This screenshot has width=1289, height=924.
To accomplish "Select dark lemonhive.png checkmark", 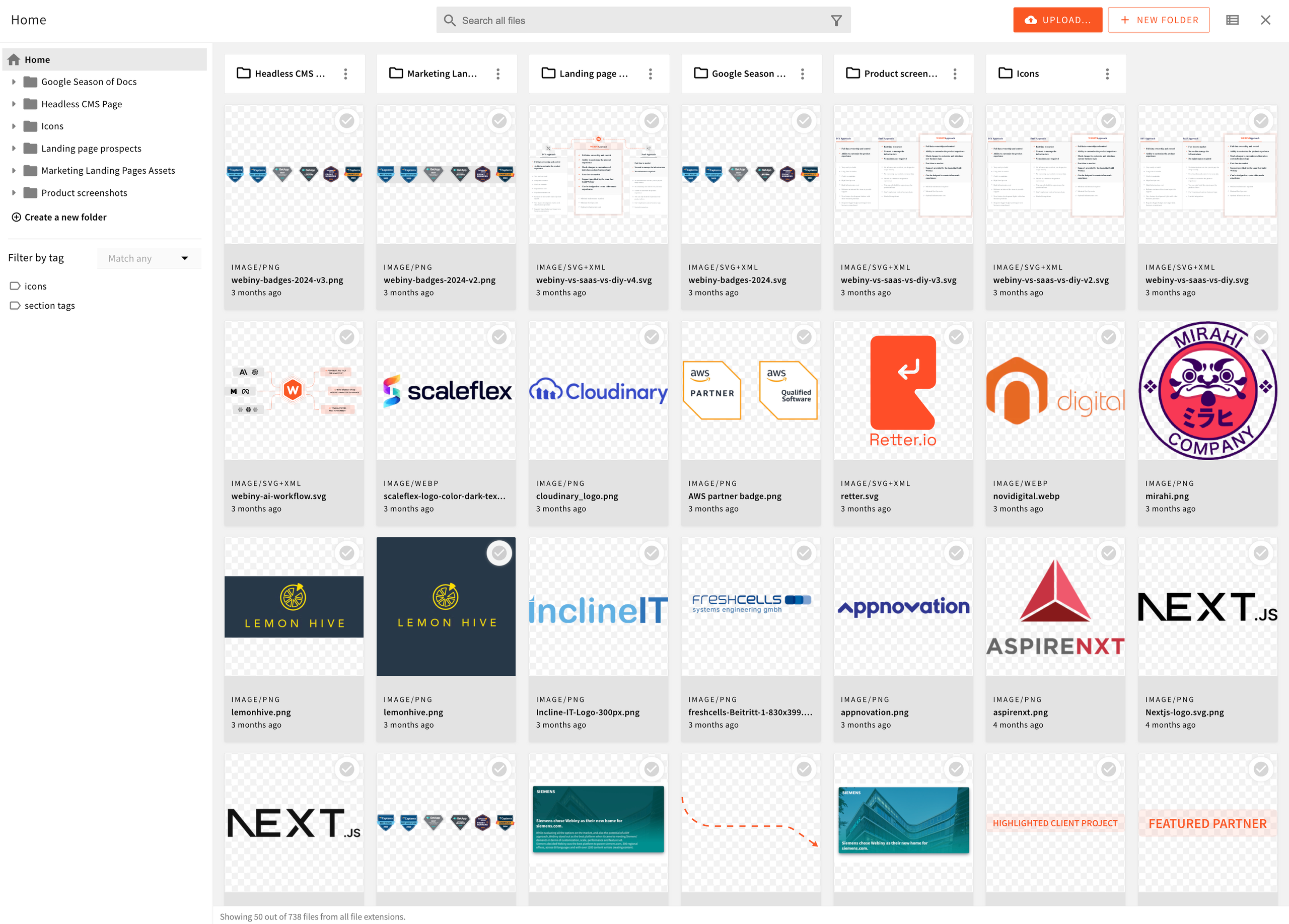I will 499,553.
